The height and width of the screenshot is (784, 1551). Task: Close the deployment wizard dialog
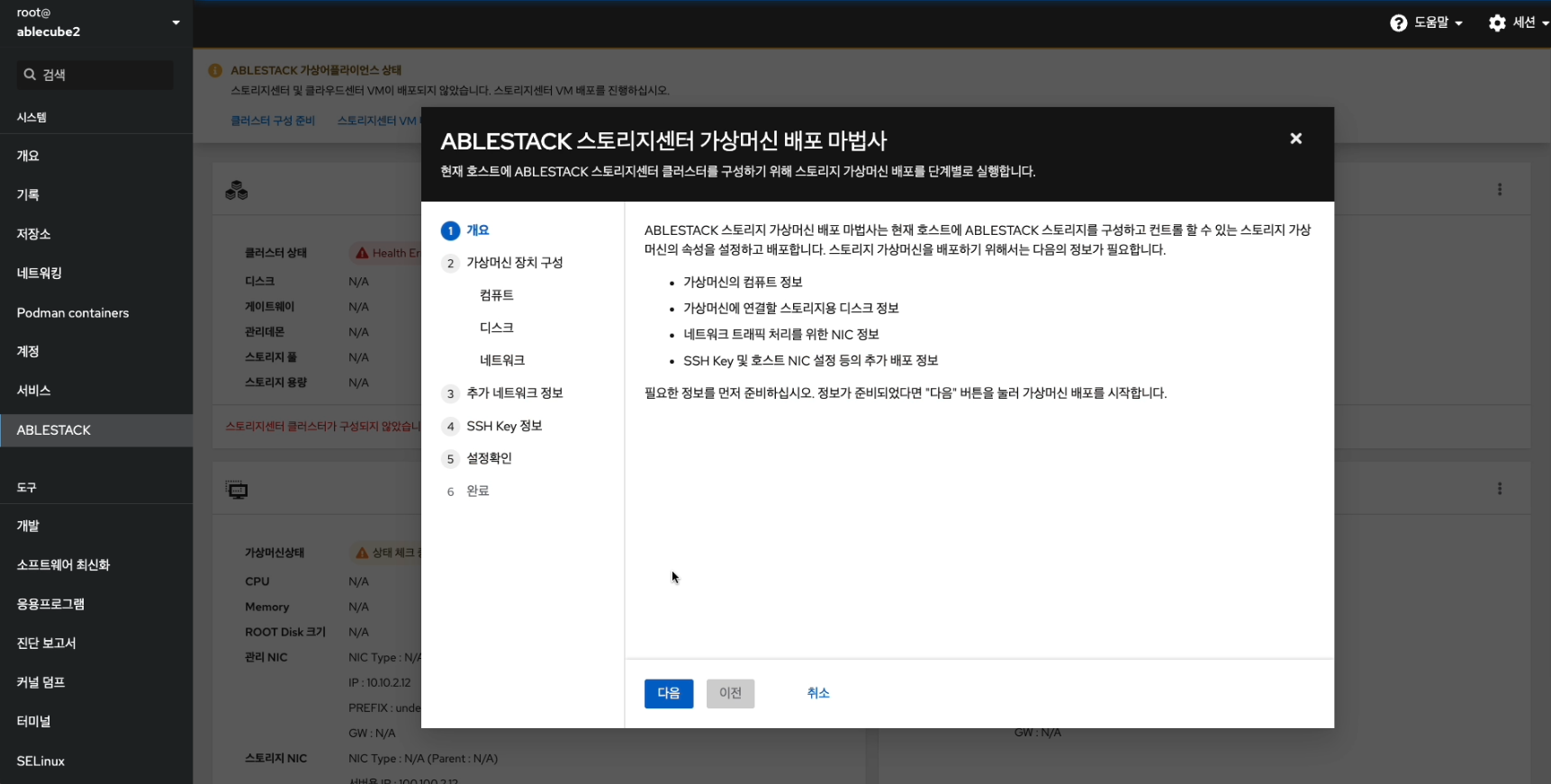click(1295, 139)
